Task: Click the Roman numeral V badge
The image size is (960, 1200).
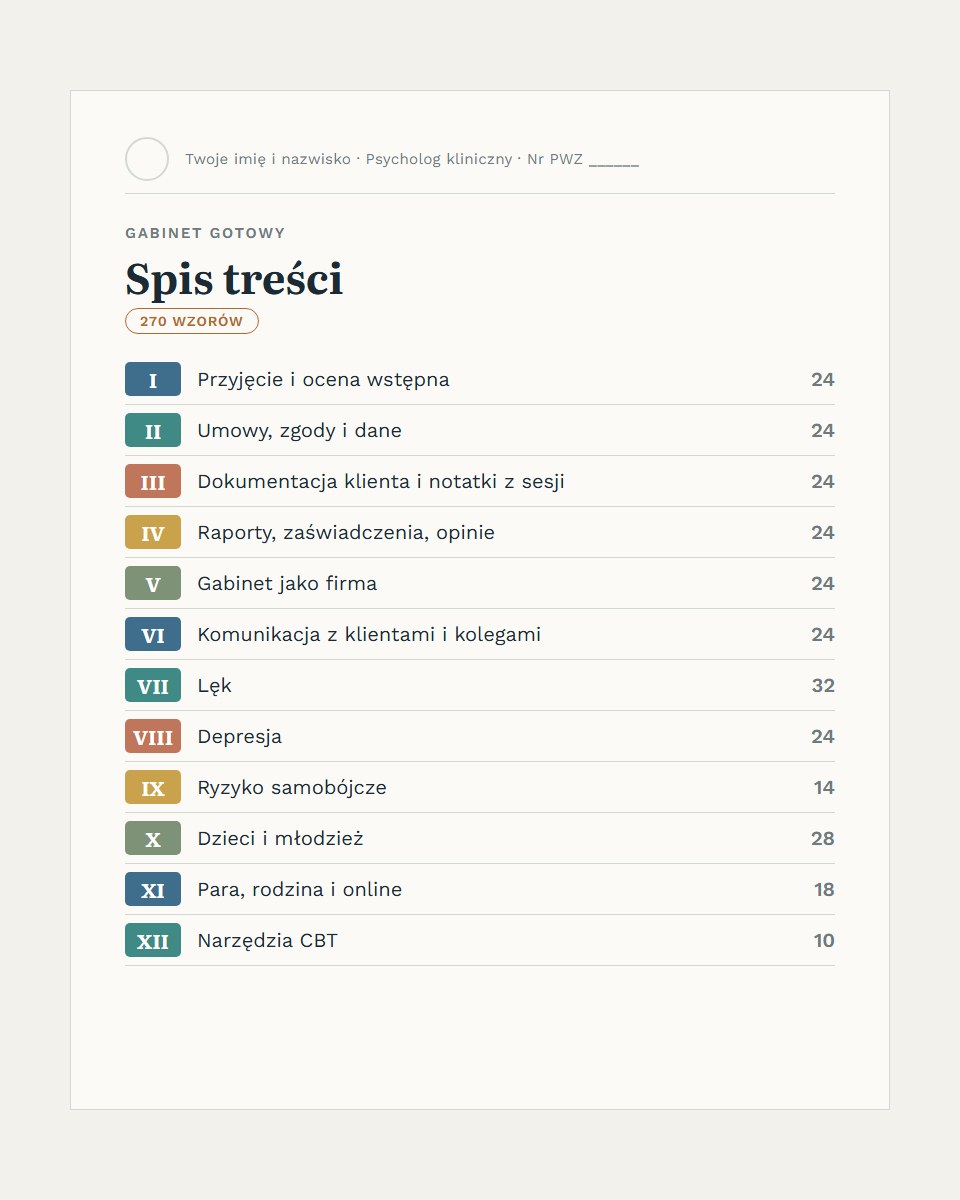Action: click(x=153, y=583)
